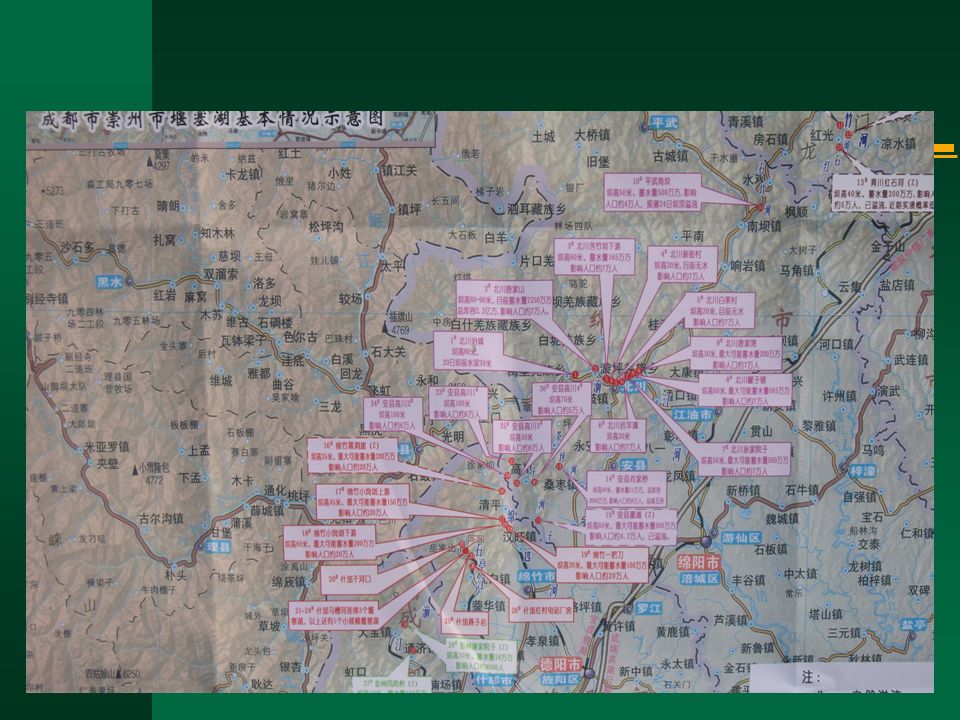This screenshot has height=720, width=960.
Task: Select the blue 游仙区 district label
Action: pos(741,538)
